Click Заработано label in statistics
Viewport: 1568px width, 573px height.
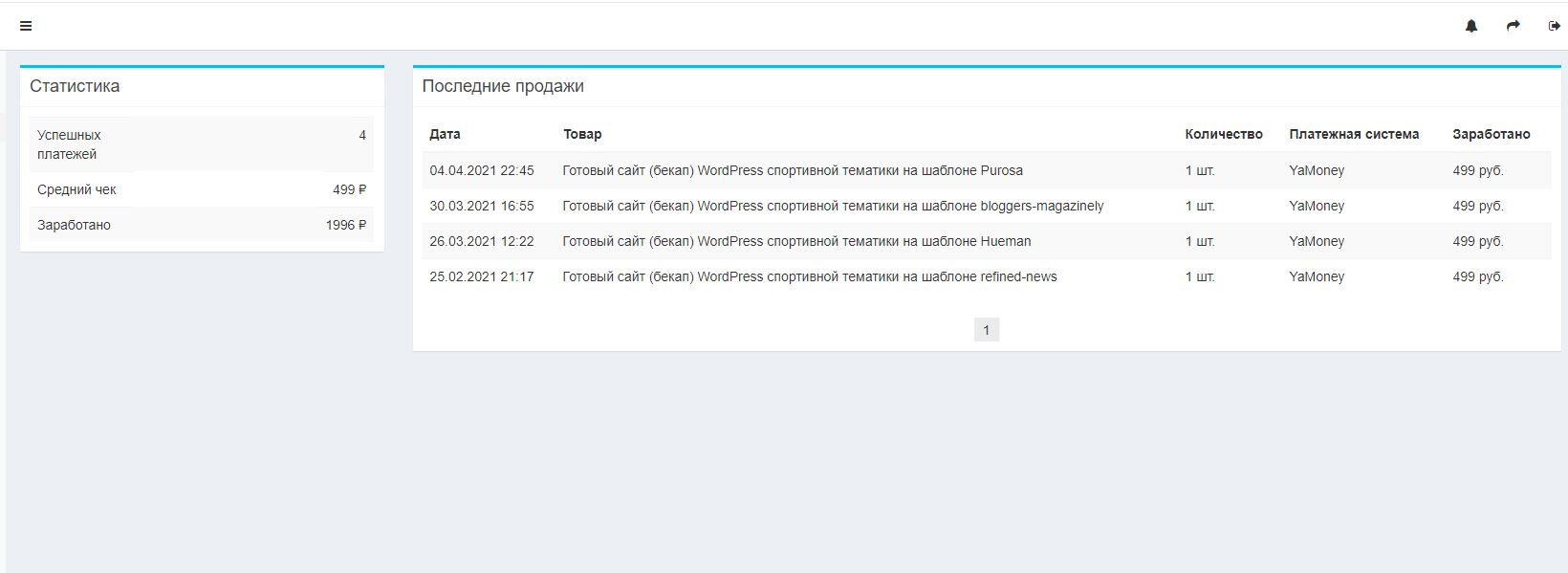click(x=74, y=225)
